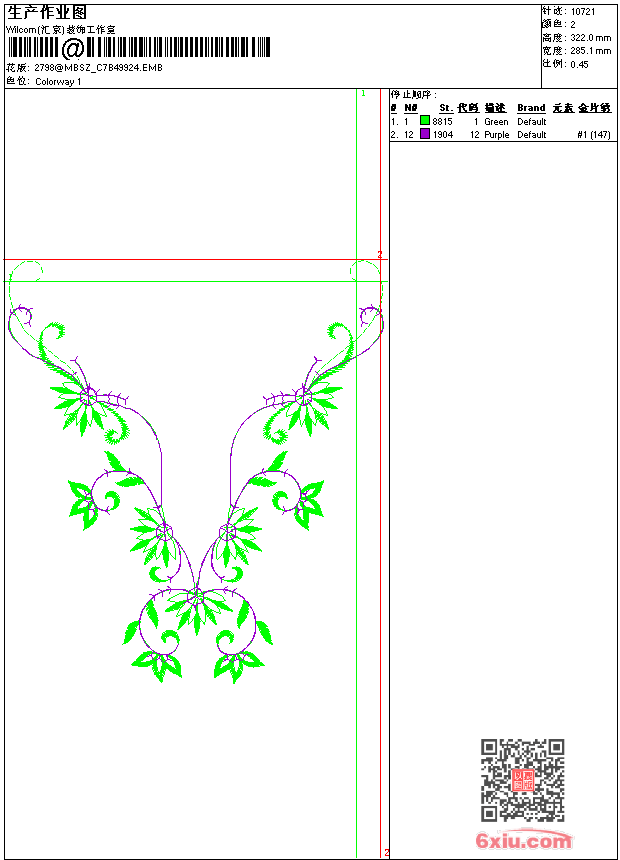Viewport: 620px width, 860px height.
Task: Select the '宽度: 285.1 mm' width value
Action: [x=577, y=51]
